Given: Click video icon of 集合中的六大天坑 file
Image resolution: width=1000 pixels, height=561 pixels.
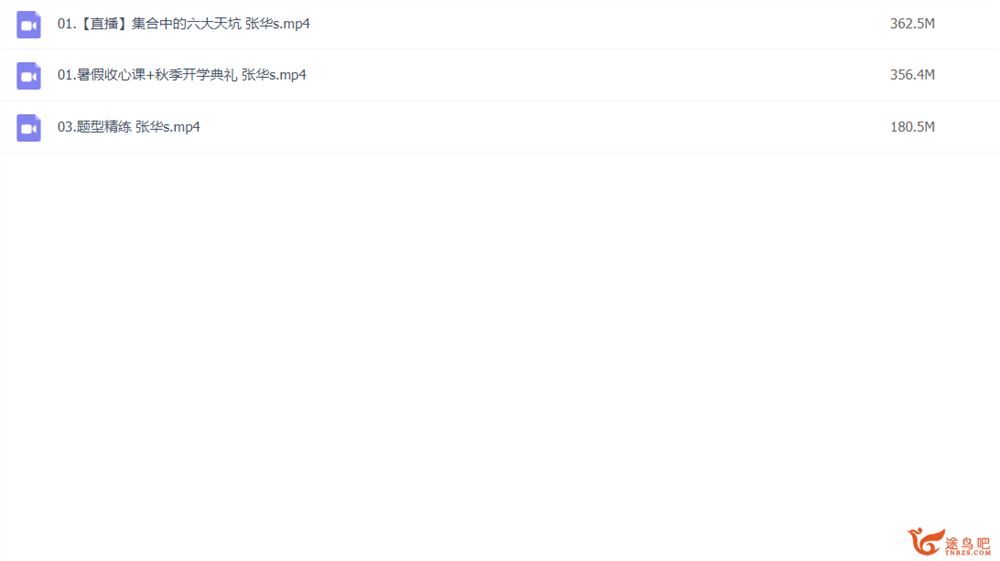Looking at the screenshot, I should click(29, 25).
